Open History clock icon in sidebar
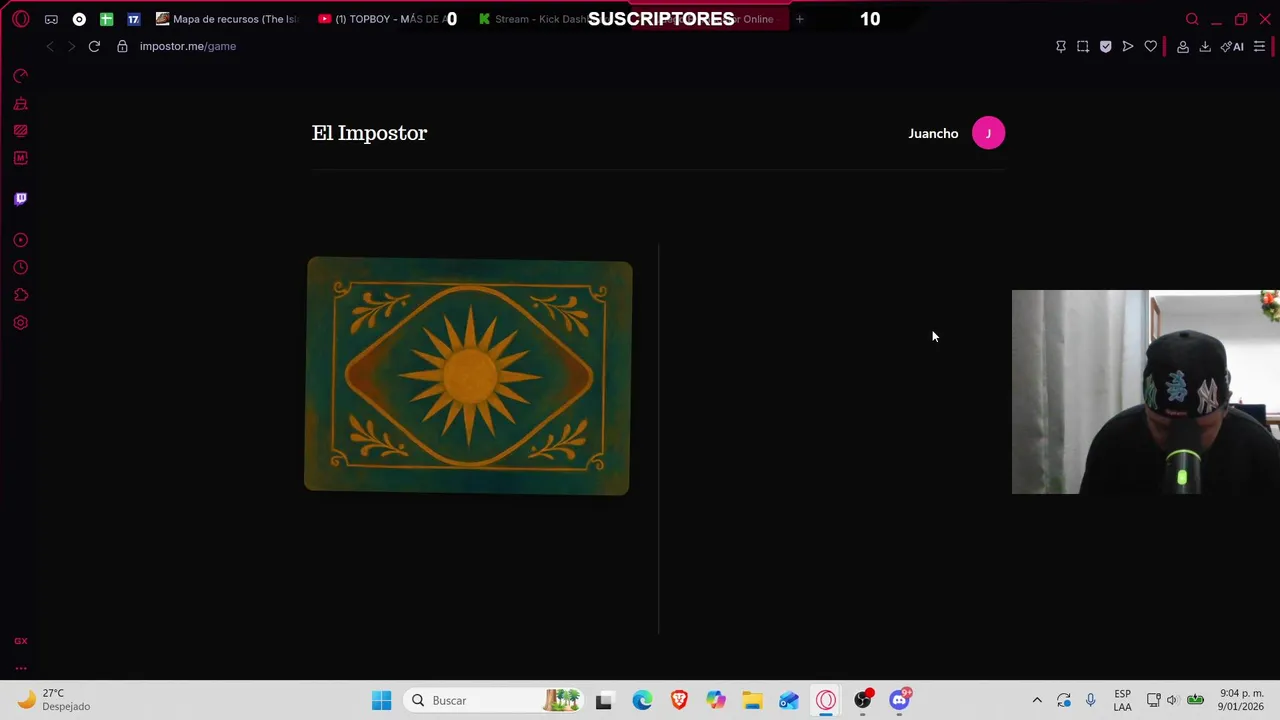 21,267
